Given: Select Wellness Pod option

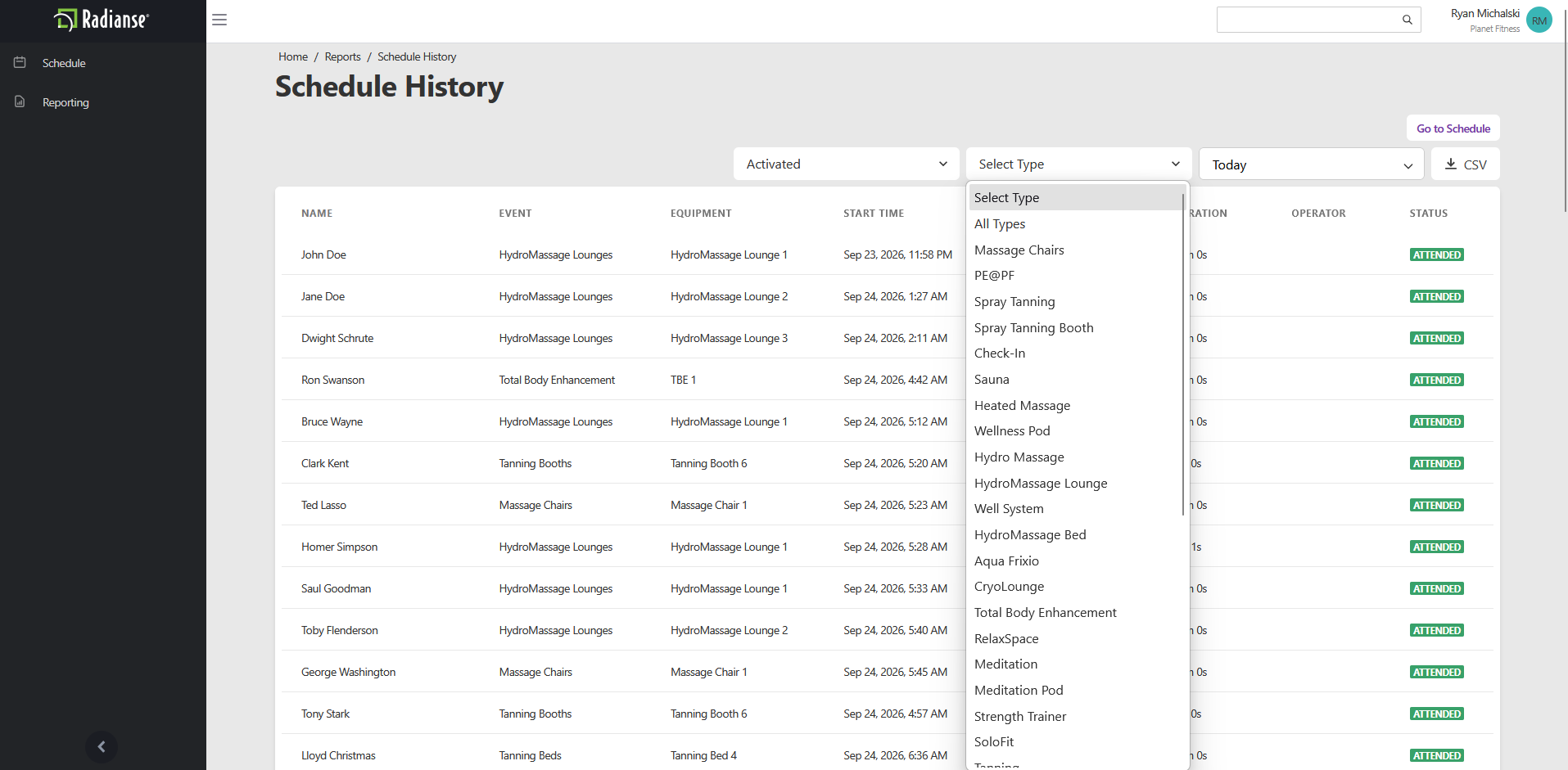Looking at the screenshot, I should (1076, 431).
